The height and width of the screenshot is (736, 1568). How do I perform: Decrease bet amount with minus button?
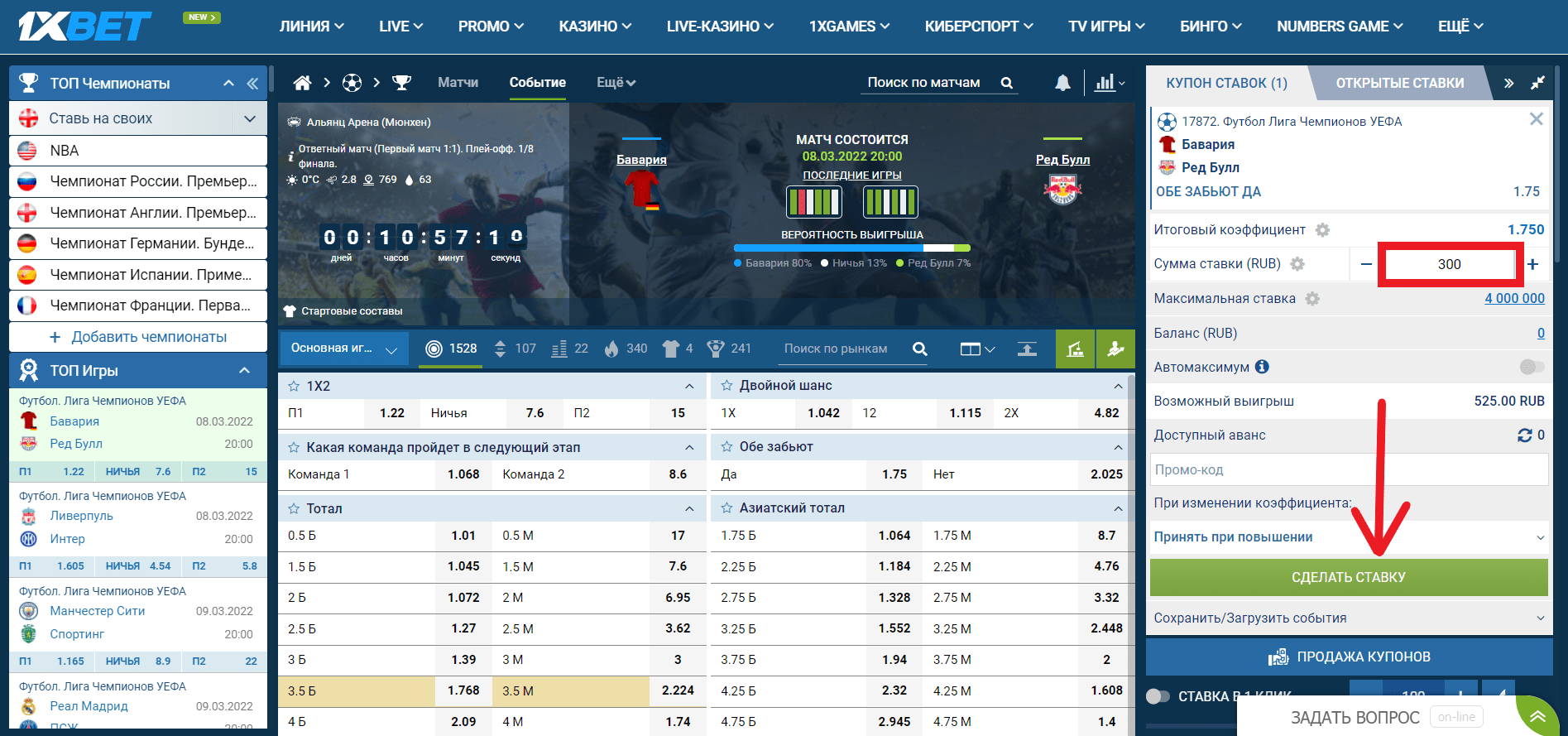(1365, 264)
